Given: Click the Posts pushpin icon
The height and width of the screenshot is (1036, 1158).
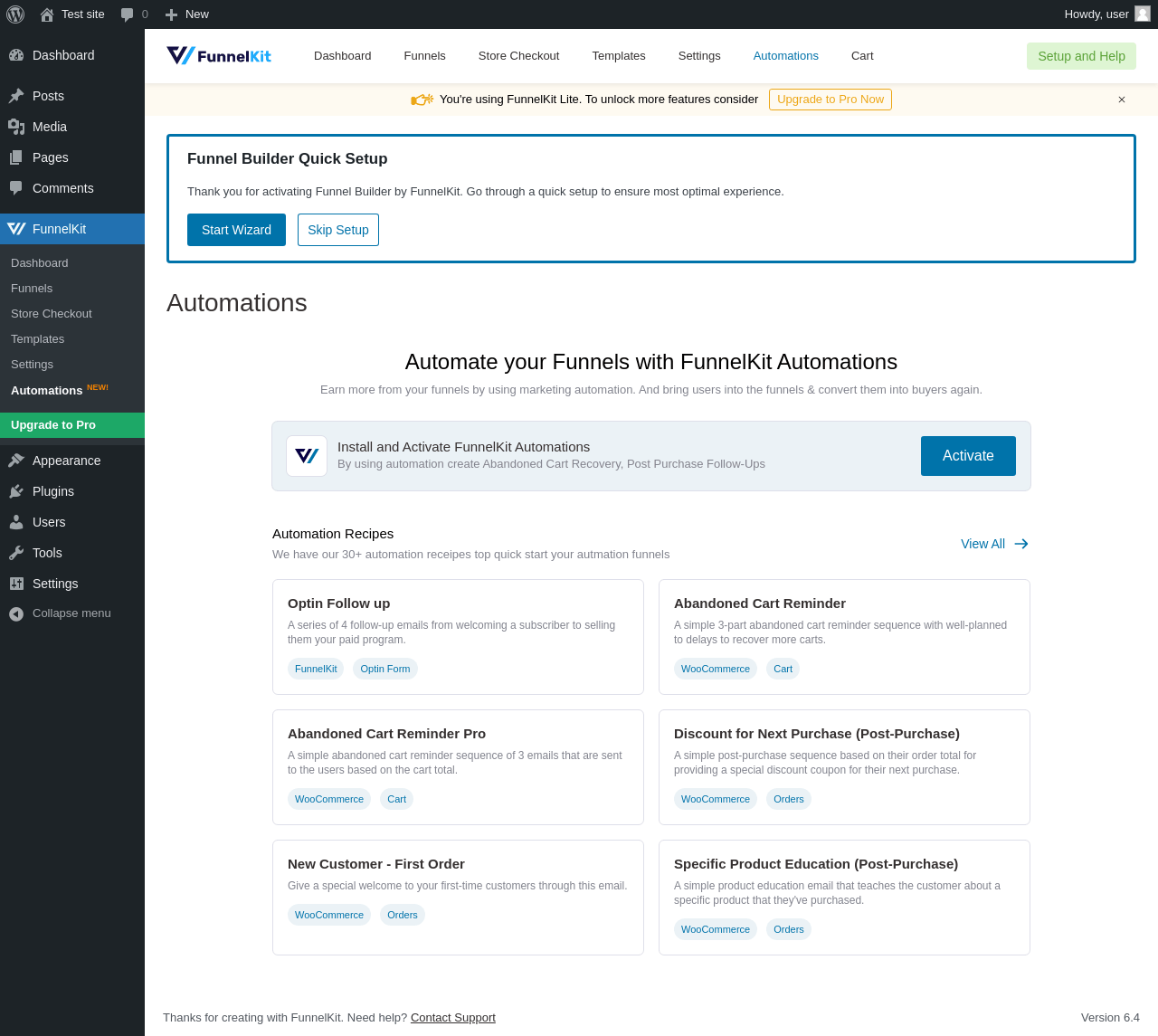Looking at the screenshot, I should tap(16, 96).
